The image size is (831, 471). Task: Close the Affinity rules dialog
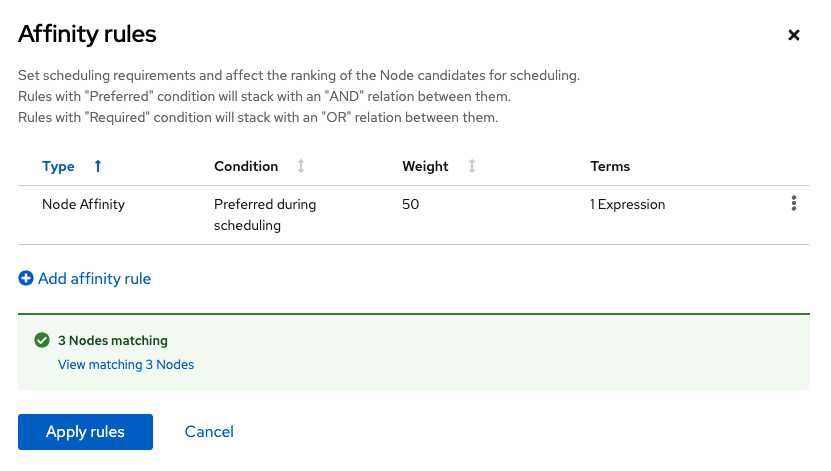pos(794,35)
